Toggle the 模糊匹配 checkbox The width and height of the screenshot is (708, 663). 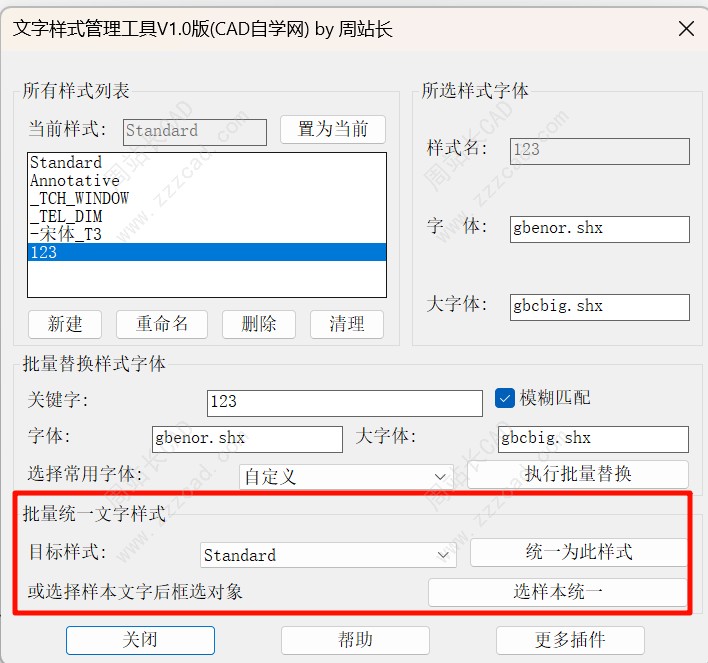click(x=505, y=398)
